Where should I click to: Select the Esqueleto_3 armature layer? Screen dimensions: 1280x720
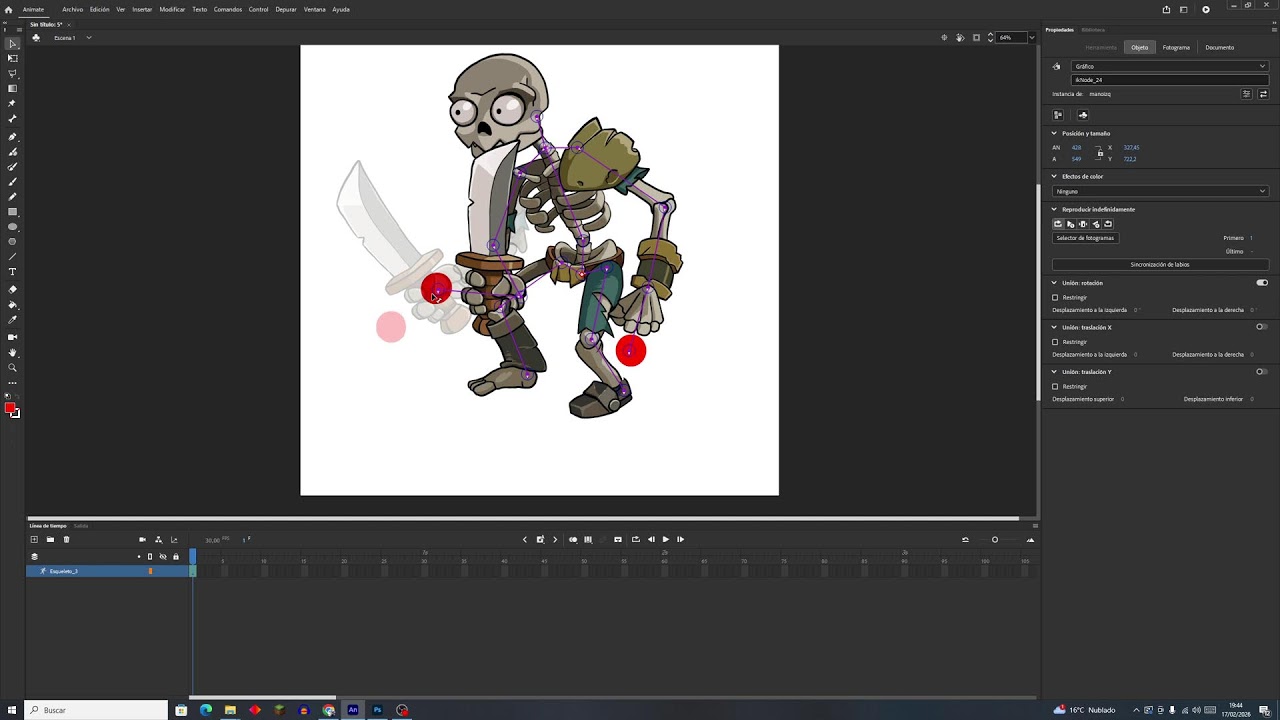(108, 571)
